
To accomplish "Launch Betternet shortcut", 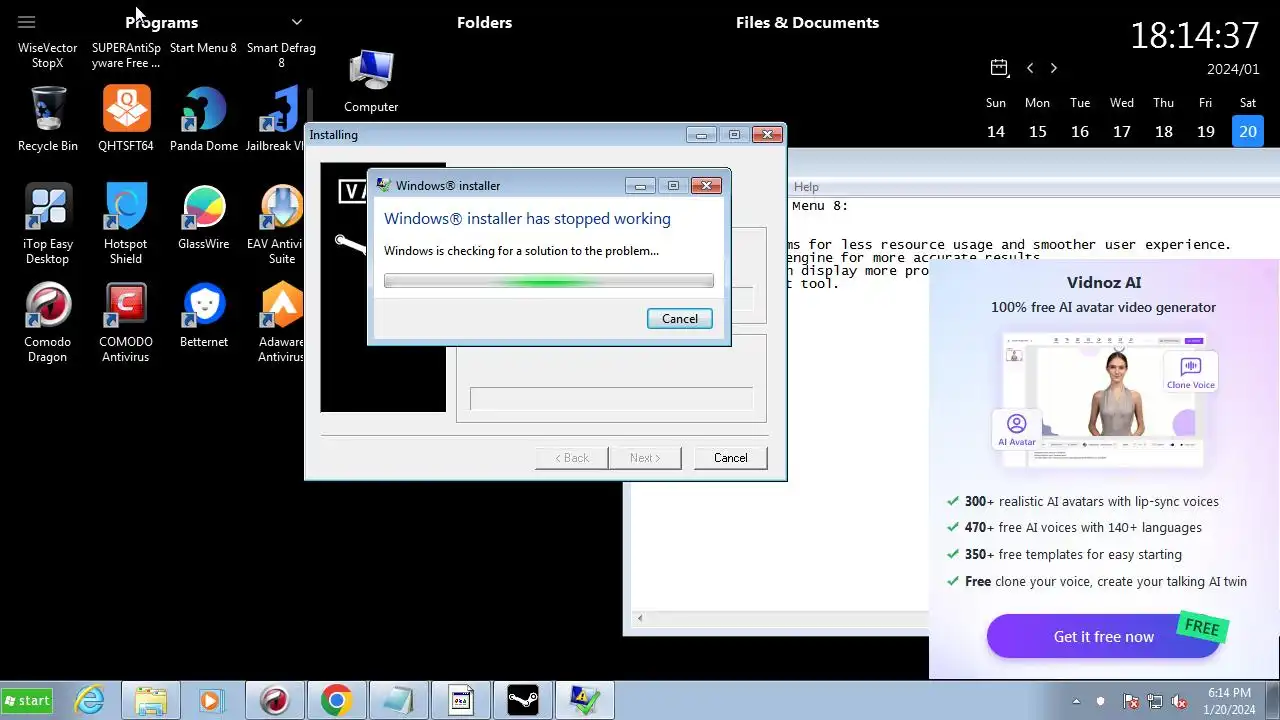I will (x=204, y=315).
